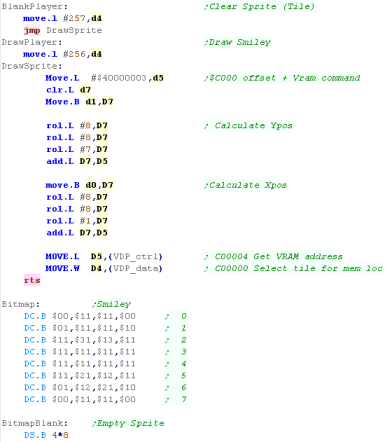Click the VDP_ctrl operand
This screenshot has height=442, width=385.
coord(135,257)
